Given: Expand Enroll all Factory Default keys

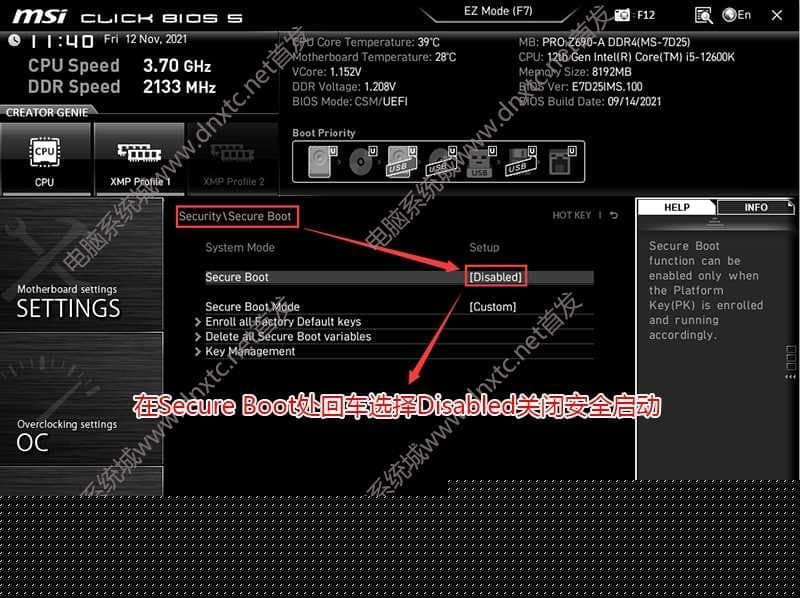Looking at the screenshot, I should tap(282, 322).
